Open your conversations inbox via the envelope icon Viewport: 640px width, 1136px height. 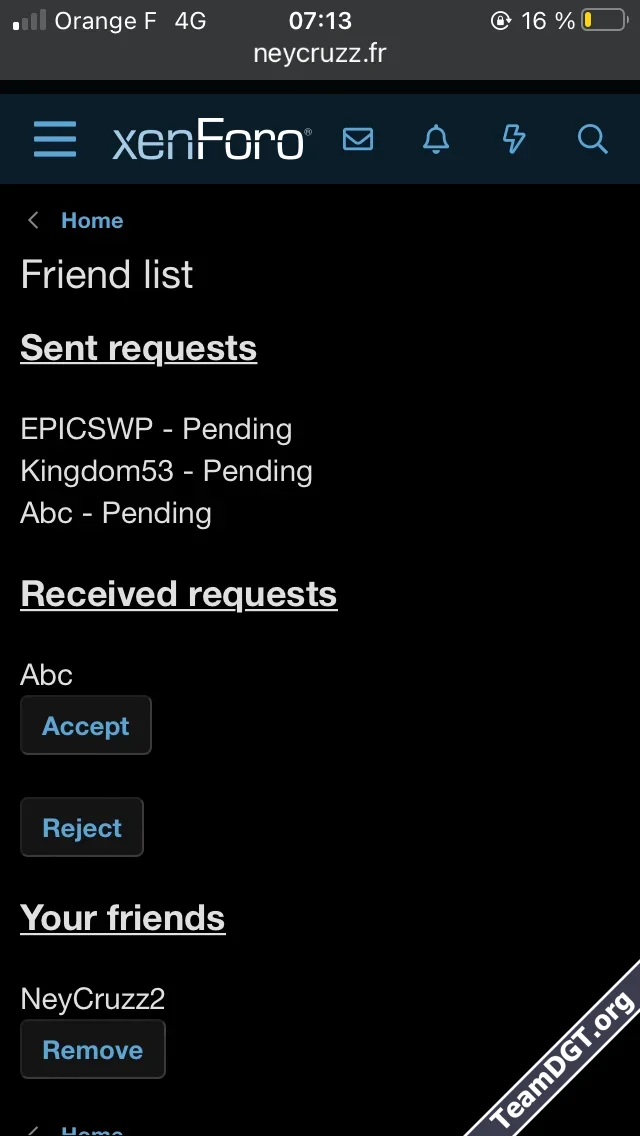358,140
